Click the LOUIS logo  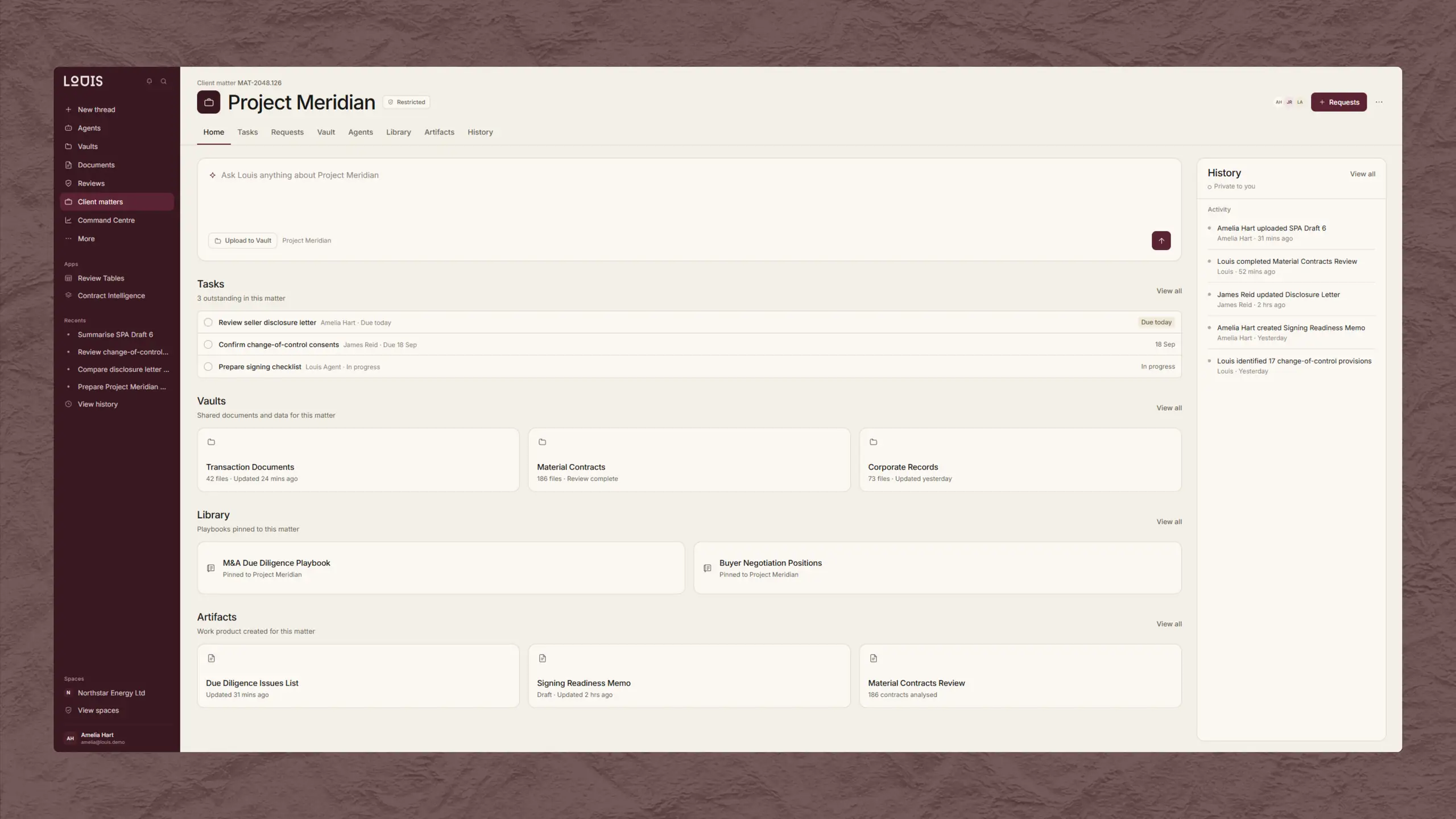[83, 81]
